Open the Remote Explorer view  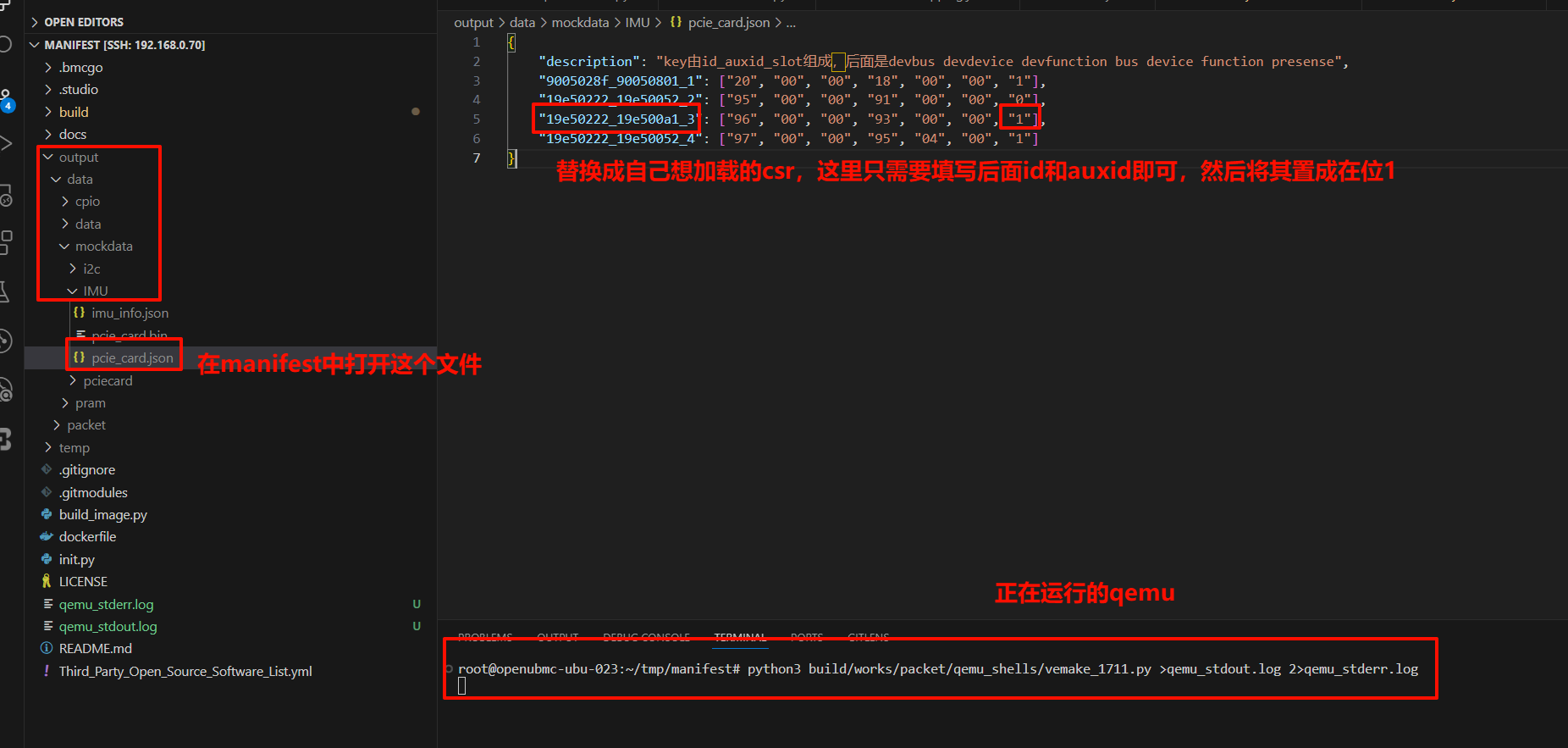[x=5, y=197]
